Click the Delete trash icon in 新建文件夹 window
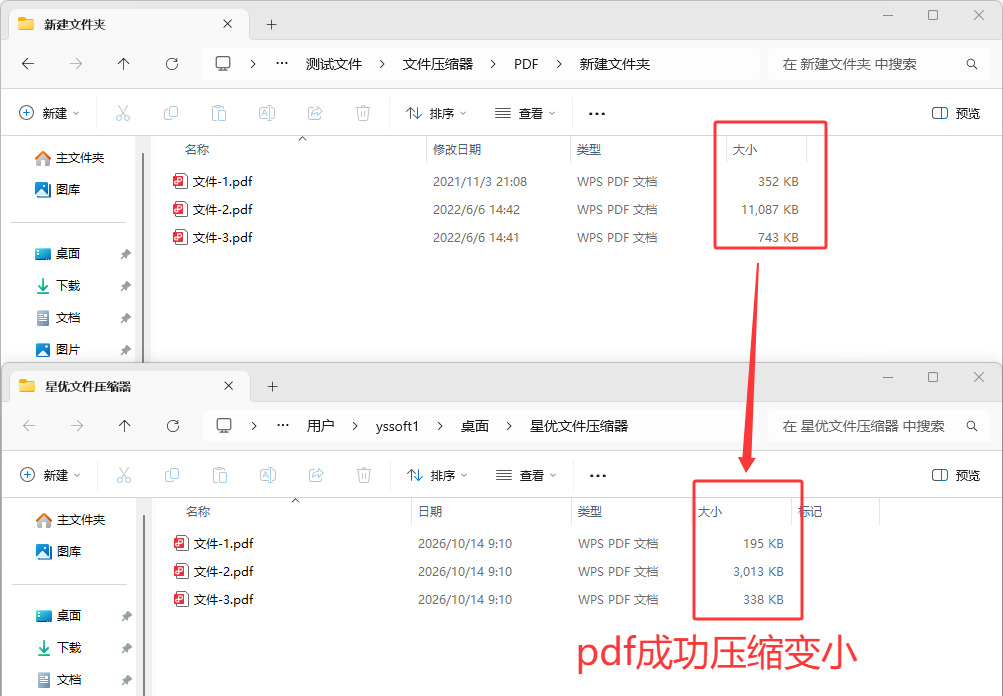 pyautogui.click(x=363, y=113)
